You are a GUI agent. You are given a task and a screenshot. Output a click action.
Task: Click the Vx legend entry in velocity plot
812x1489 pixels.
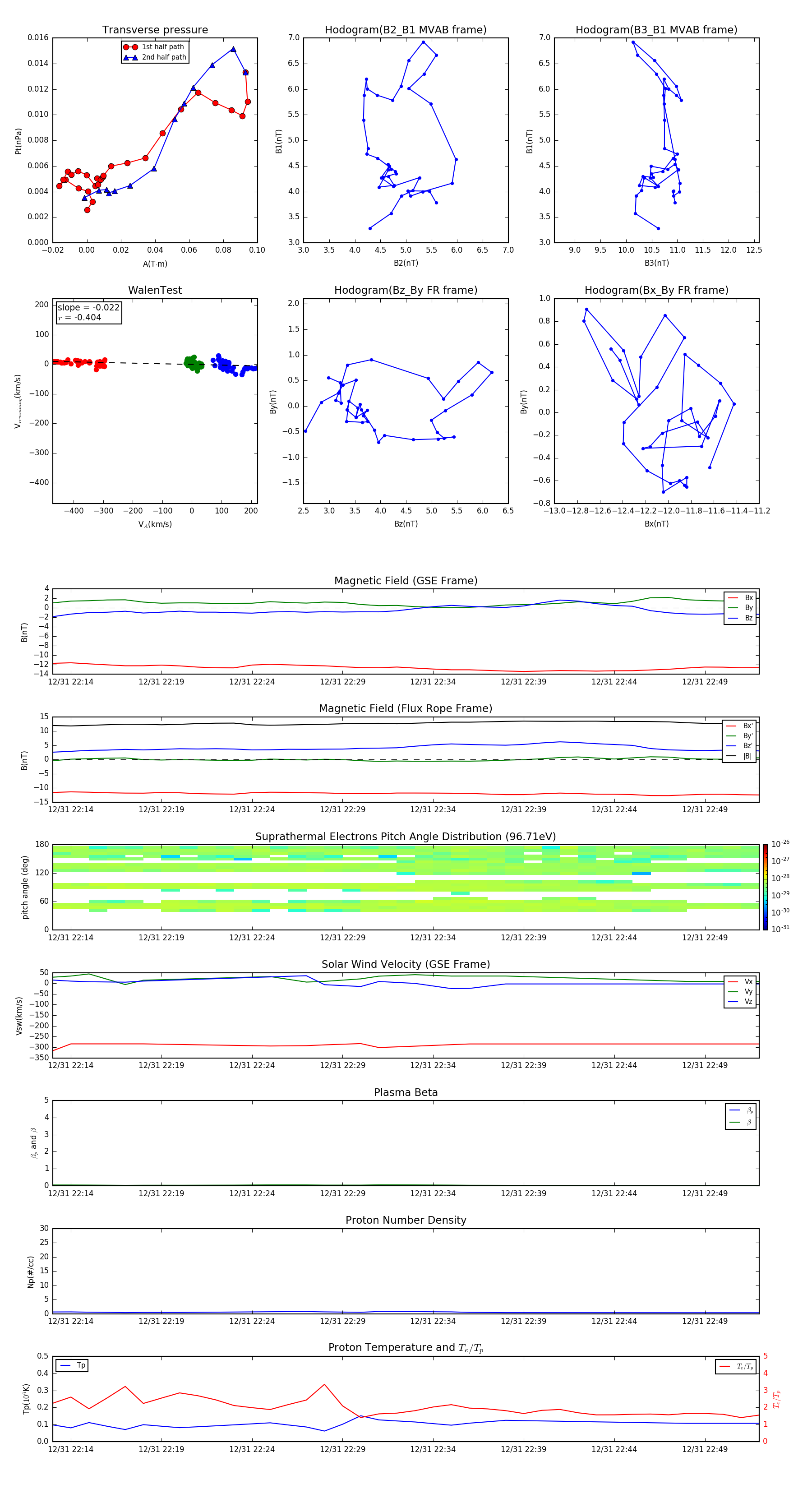(x=741, y=981)
